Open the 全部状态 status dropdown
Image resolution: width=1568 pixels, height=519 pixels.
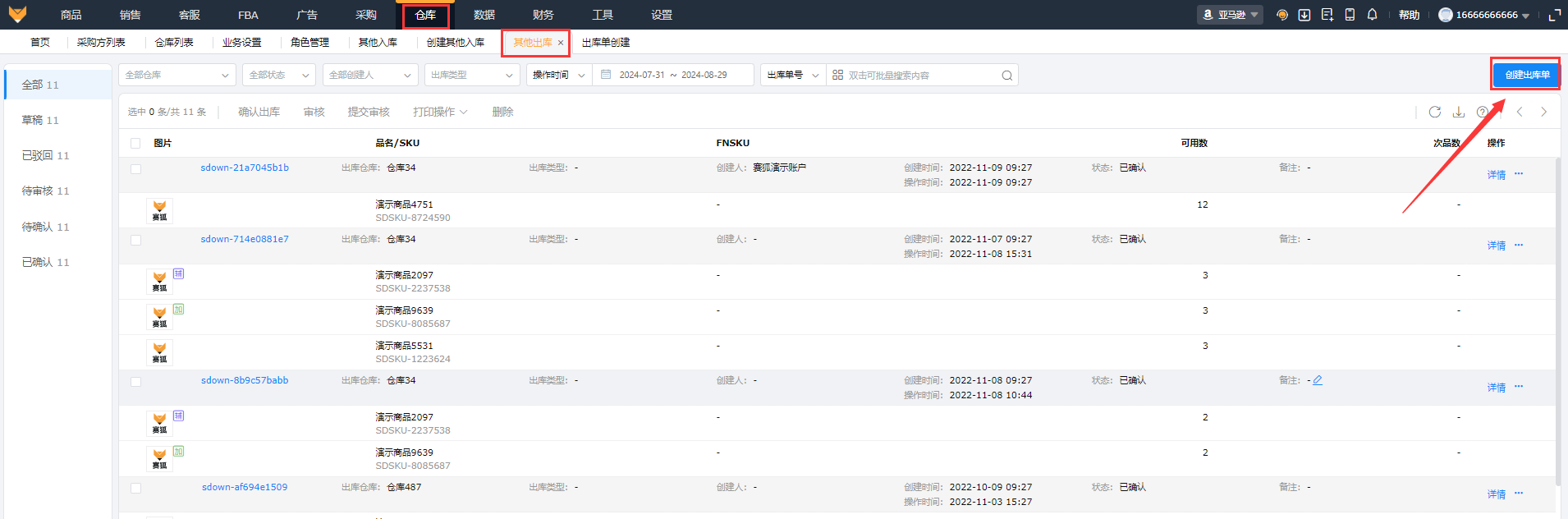click(279, 75)
